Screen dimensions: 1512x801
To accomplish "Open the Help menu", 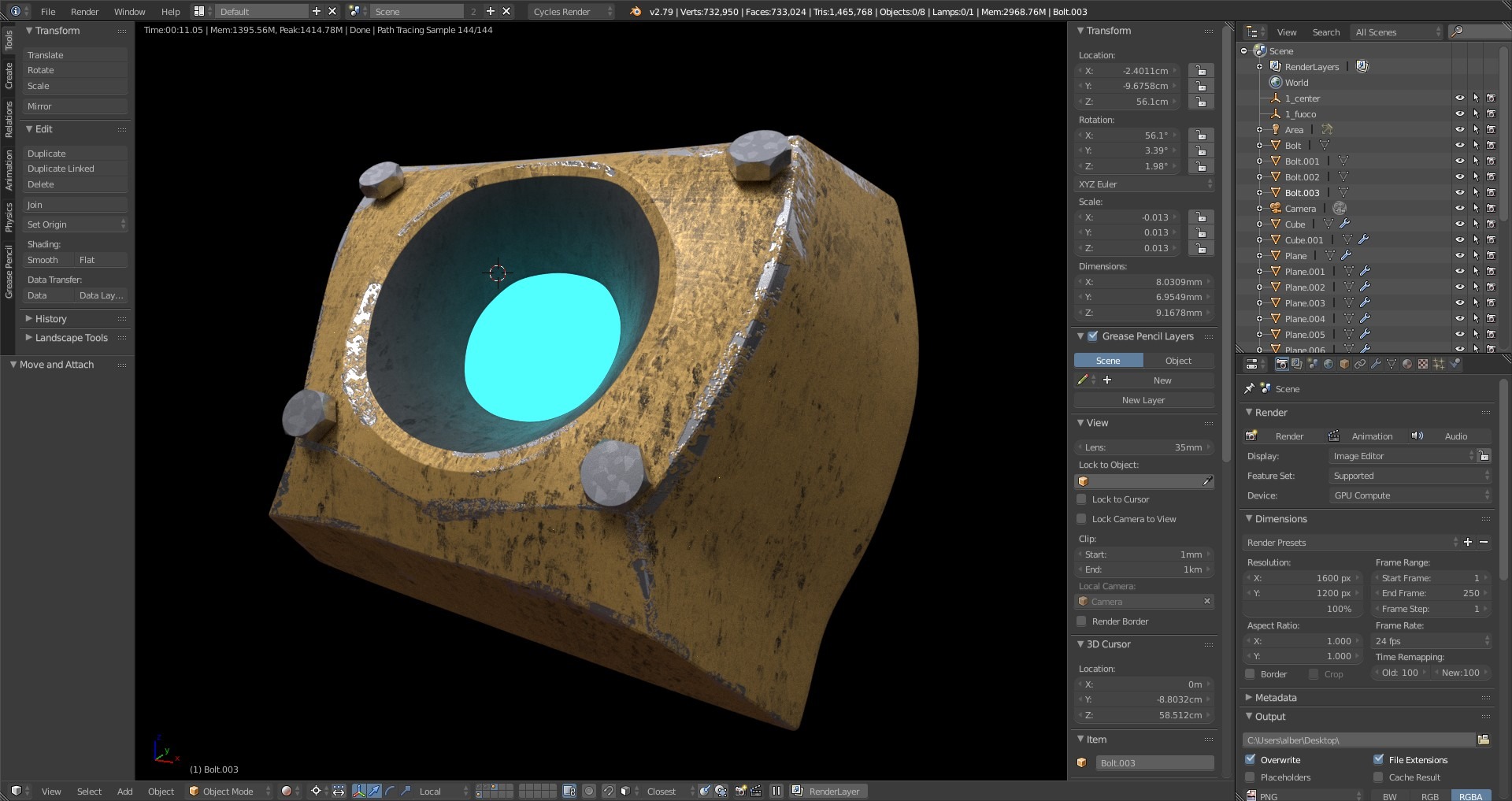I will coord(170,11).
